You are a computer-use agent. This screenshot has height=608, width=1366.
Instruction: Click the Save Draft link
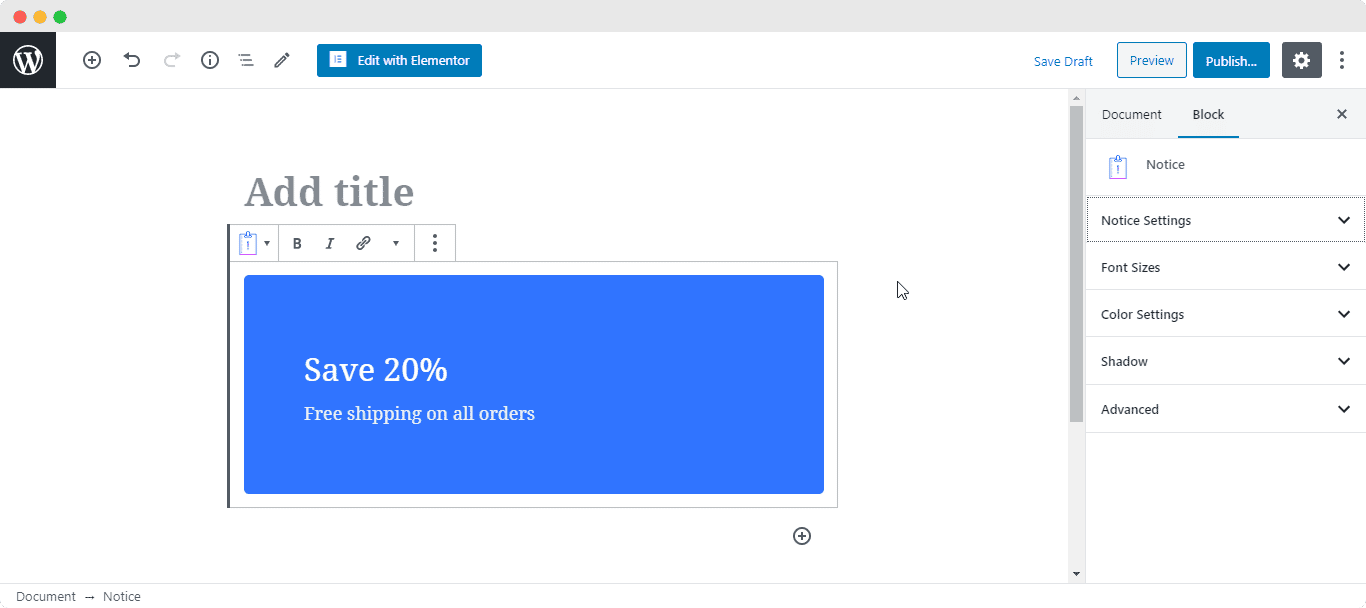tap(1063, 61)
